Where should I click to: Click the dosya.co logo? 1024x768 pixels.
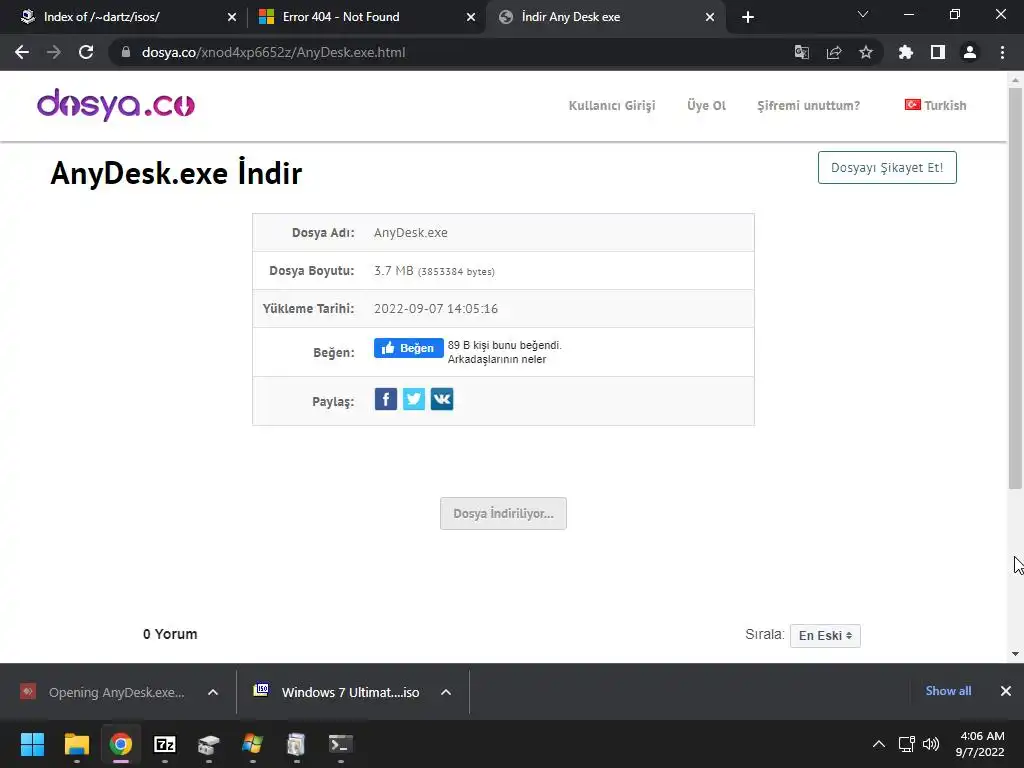click(116, 105)
